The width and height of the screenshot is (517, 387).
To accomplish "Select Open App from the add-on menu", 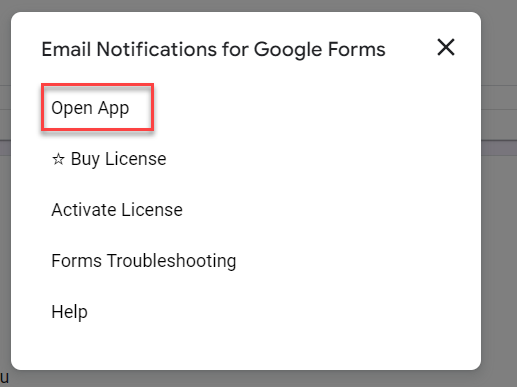I will pos(90,108).
